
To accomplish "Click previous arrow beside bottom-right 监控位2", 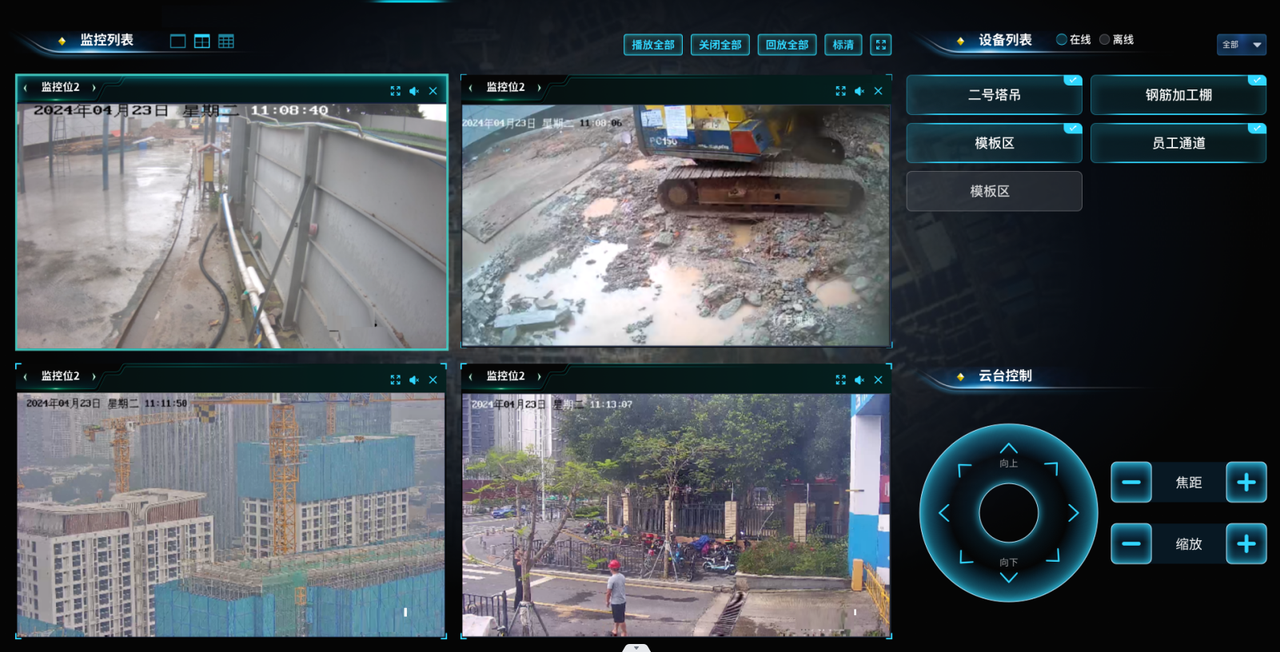I will (x=471, y=377).
